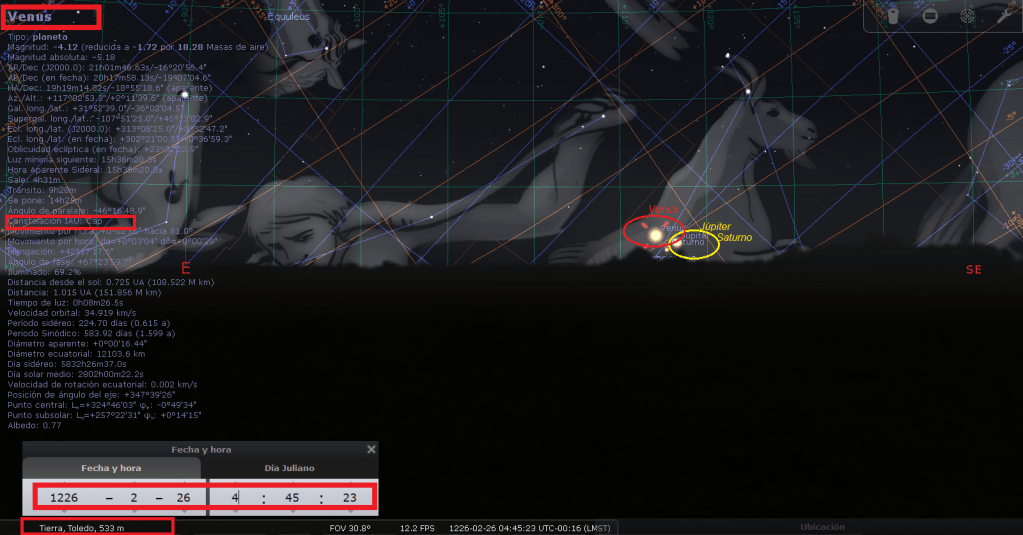The height and width of the screenshot is (535, 1023).
Task: Close the Fecha y hora dialog
Action: click(371, 450)
